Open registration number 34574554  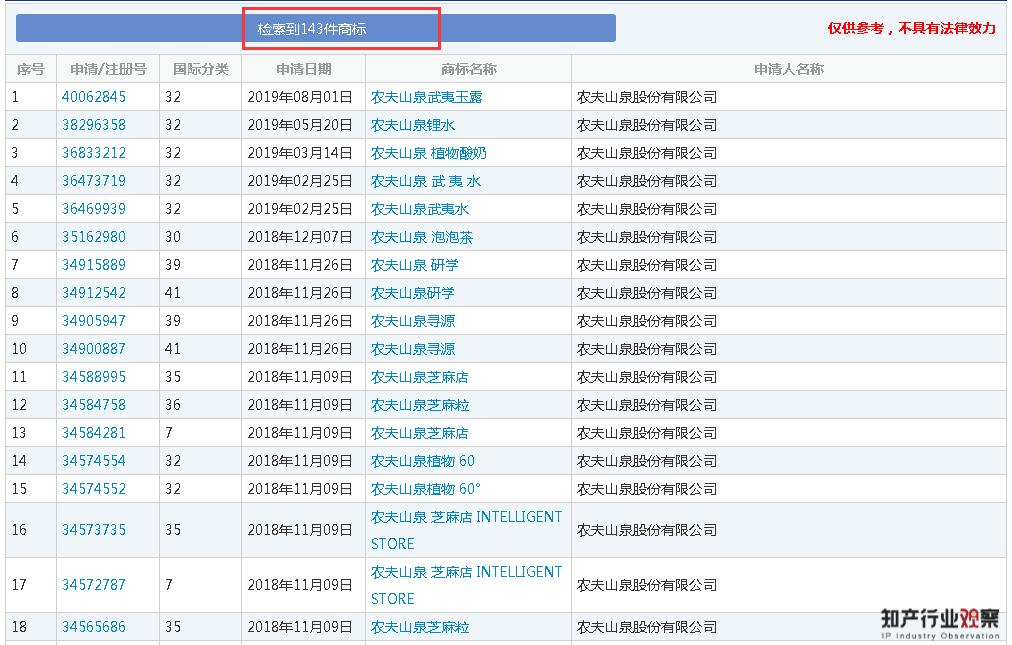click(x=94, y=460)
